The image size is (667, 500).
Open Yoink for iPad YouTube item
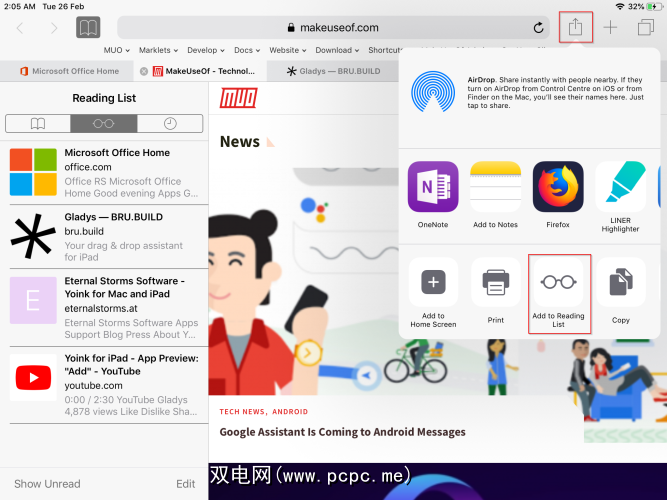(104, 385)
